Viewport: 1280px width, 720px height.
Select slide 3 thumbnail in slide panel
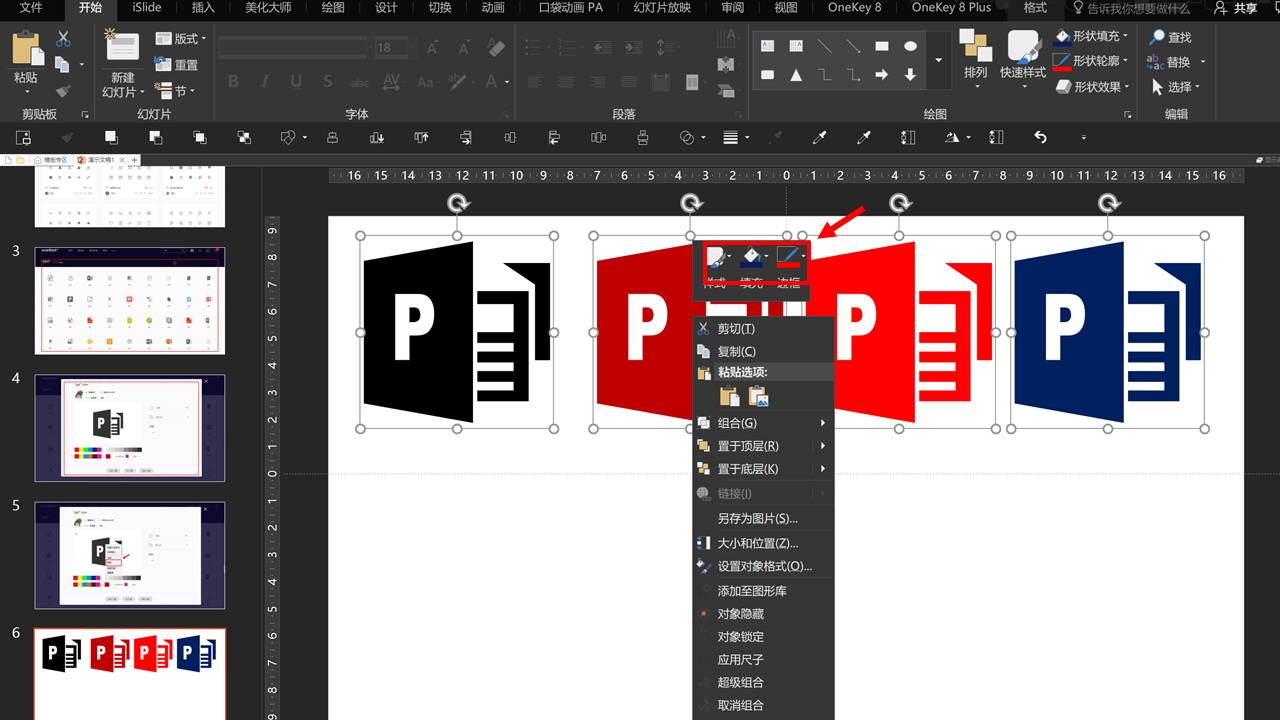pos(130,301)
